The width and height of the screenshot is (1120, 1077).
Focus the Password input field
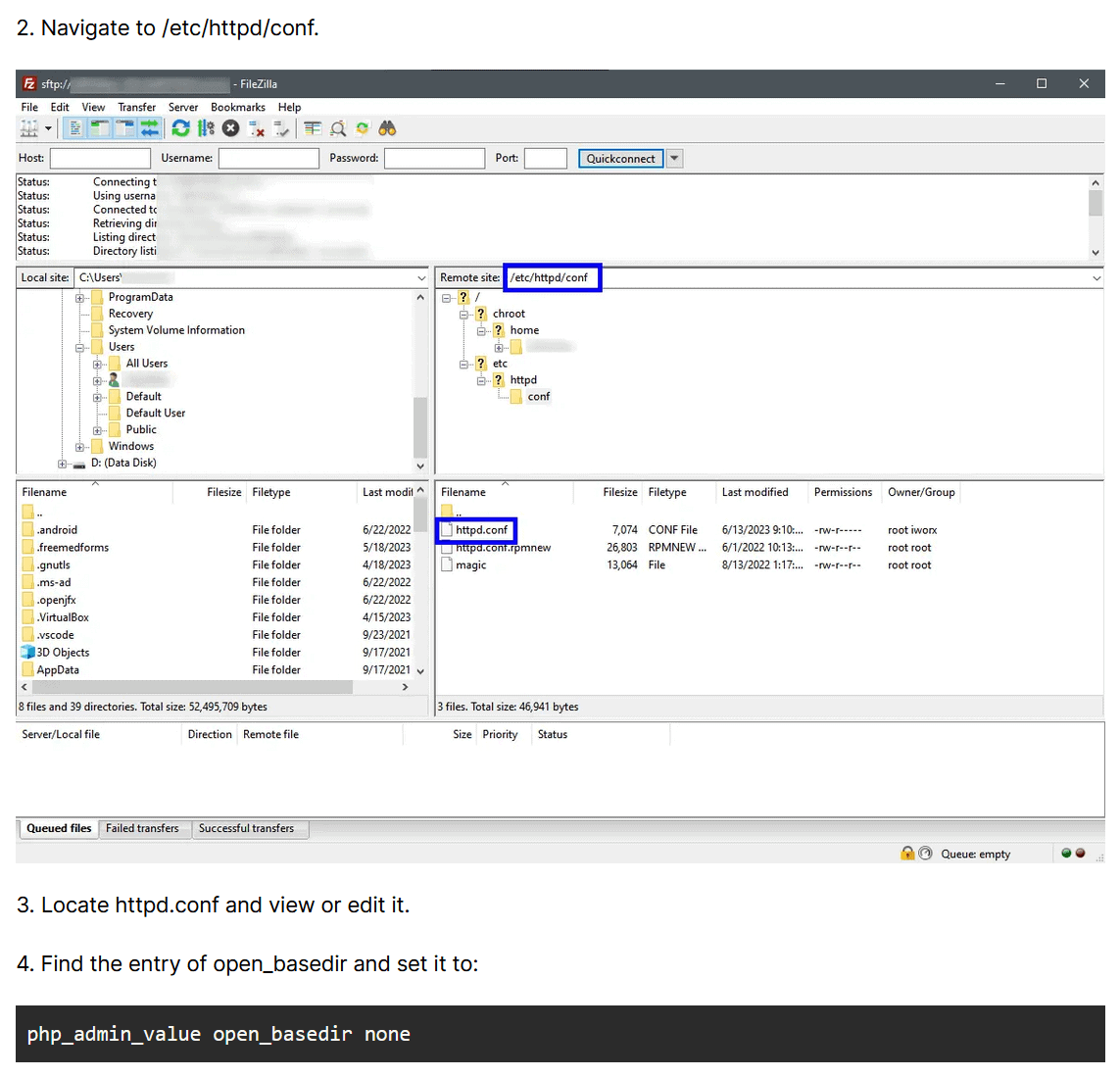click(434, 158)
